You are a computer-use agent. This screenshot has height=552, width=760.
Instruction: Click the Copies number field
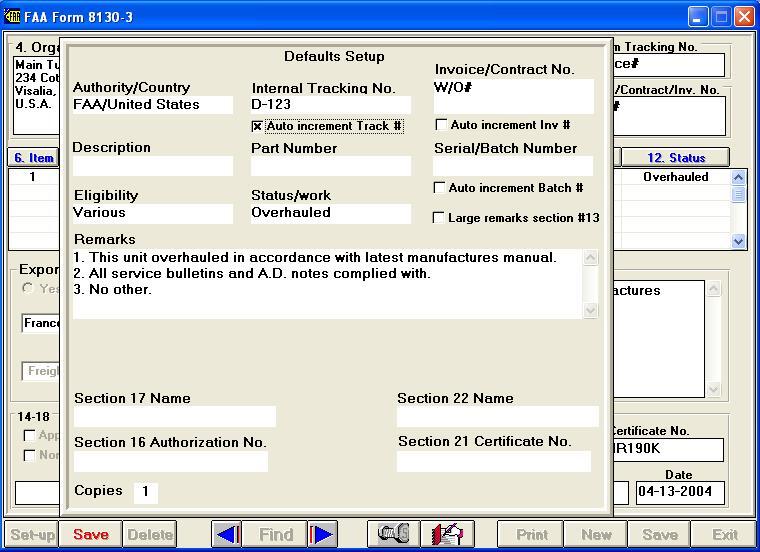coord(145,492)
